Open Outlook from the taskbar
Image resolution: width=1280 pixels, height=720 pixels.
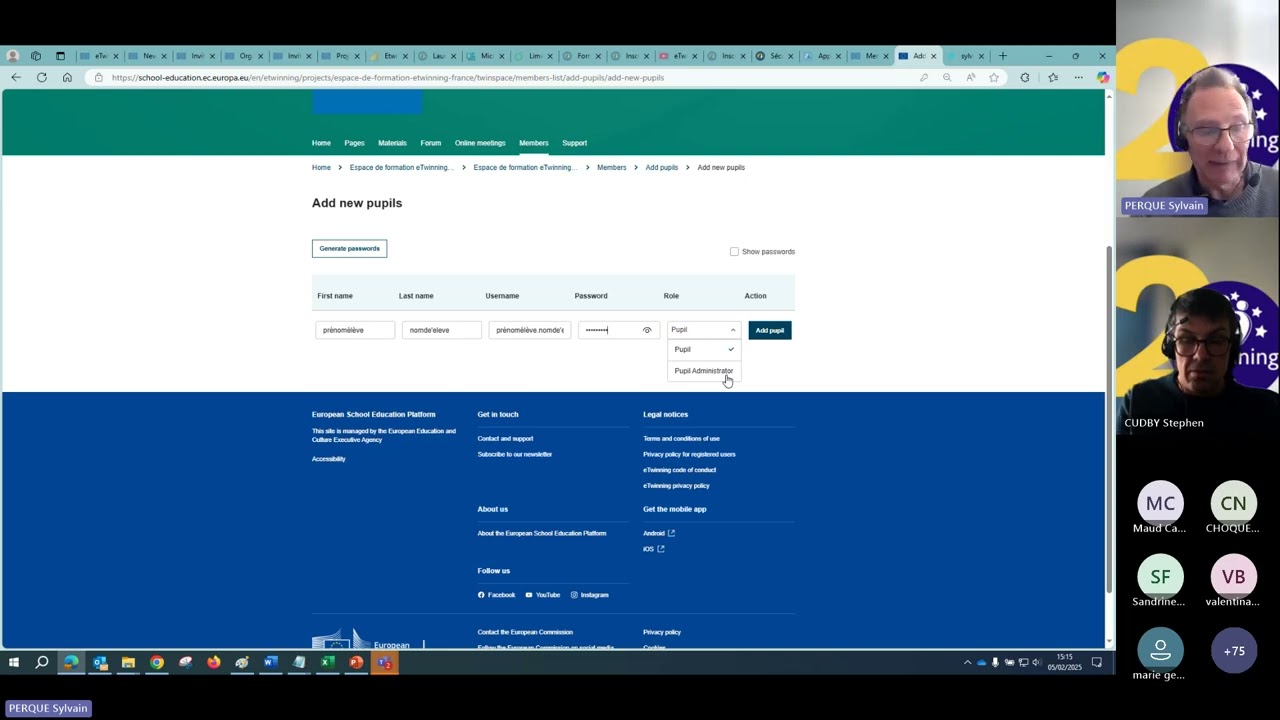pos(100,662)
